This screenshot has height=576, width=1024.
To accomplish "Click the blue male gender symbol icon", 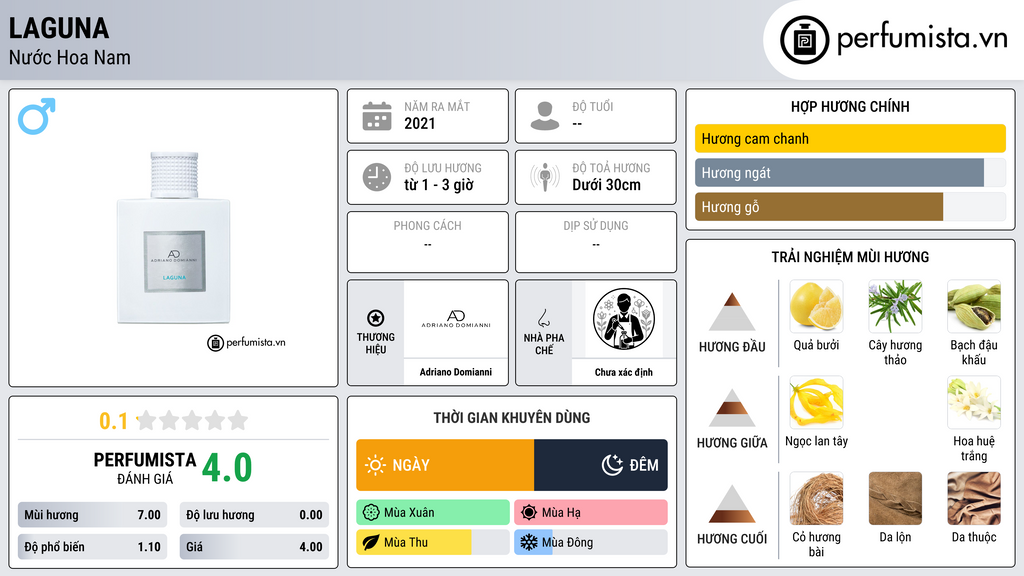I will point(37,116).
